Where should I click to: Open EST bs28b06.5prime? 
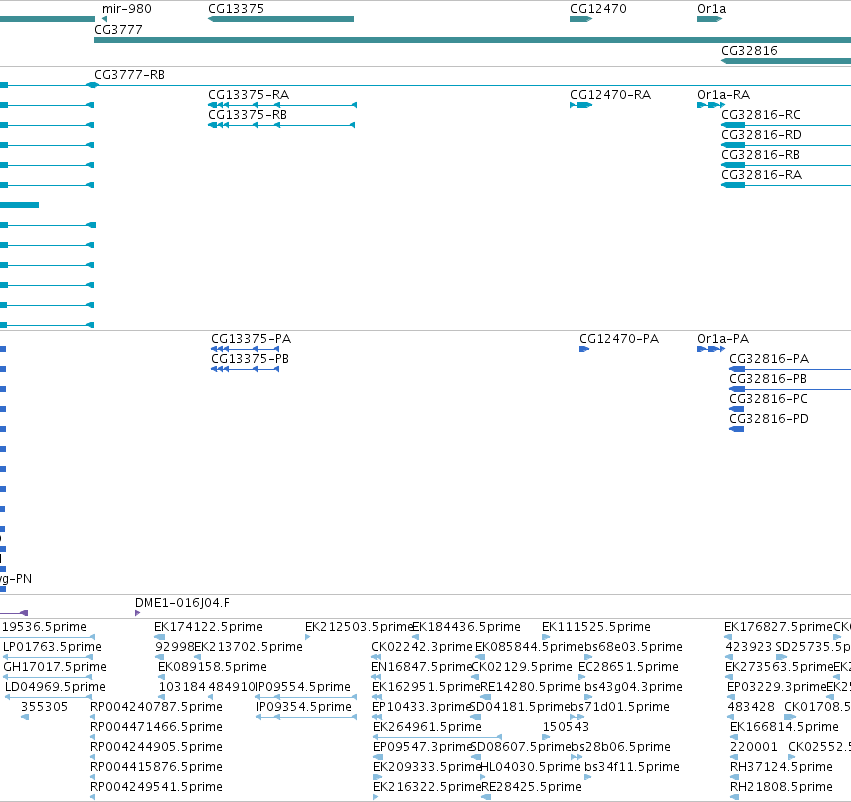(x=621, y=747)
